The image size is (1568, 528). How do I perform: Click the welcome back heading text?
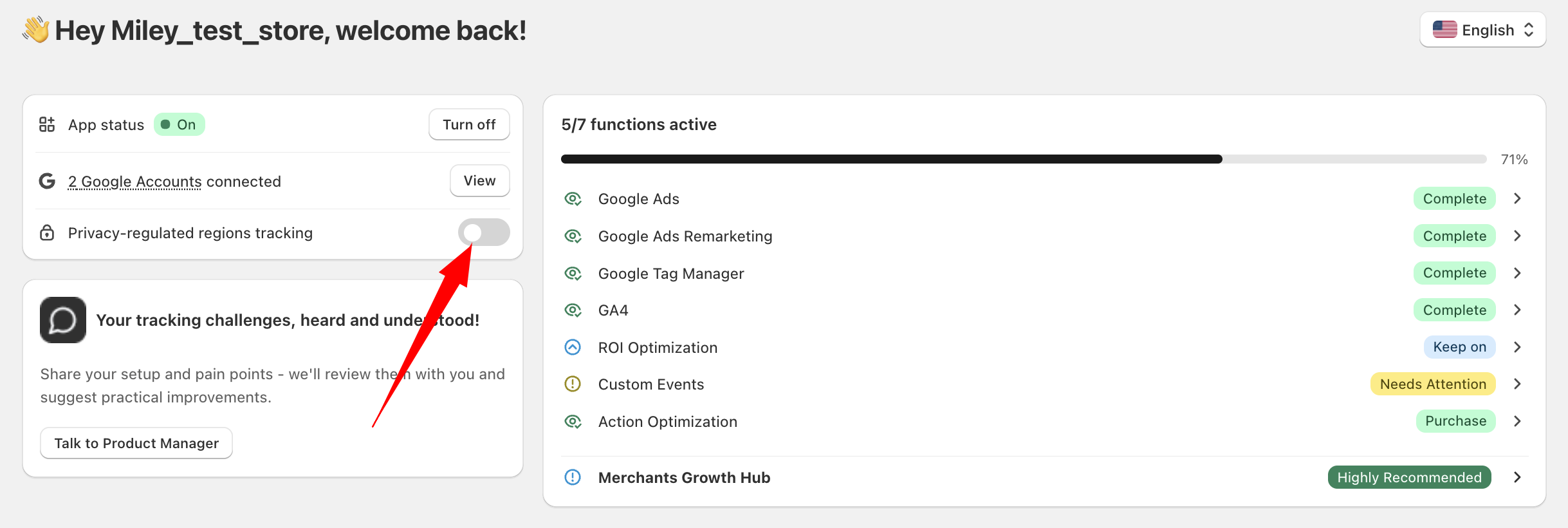click(291, 30)
